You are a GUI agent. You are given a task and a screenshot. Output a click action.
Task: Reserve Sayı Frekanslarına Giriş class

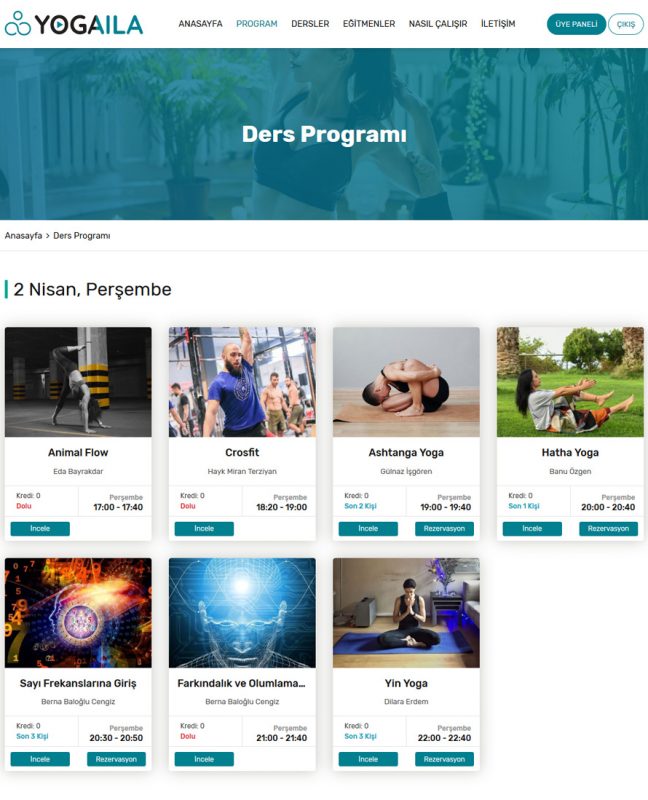[116, 759]
